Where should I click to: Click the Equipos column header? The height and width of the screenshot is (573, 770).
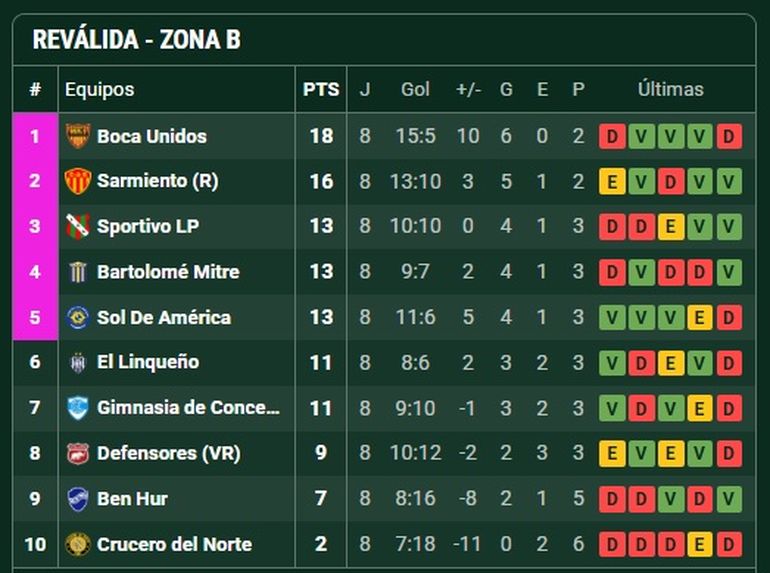tap(99, 89)
